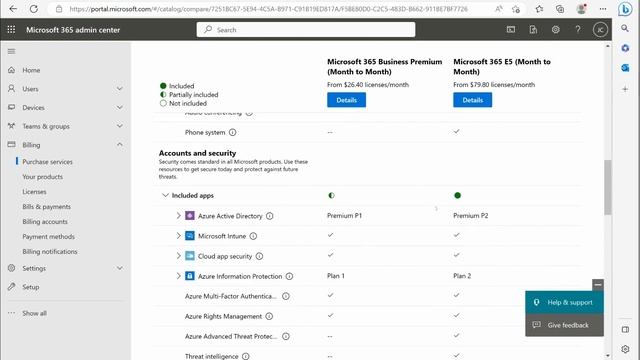Image resolution: width=640 pixels, height=360 pixels.
Task: Collapse the Included apps section
Action: click(165, 196)
